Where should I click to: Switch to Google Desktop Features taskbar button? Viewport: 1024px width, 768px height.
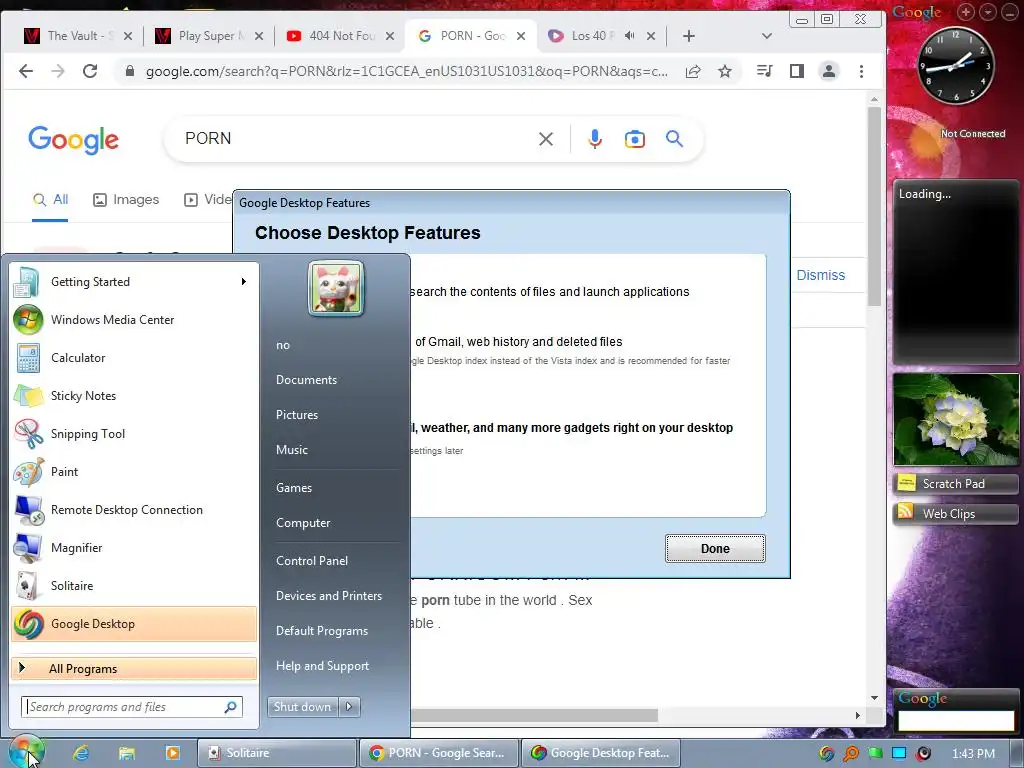(x=600, y=753)
